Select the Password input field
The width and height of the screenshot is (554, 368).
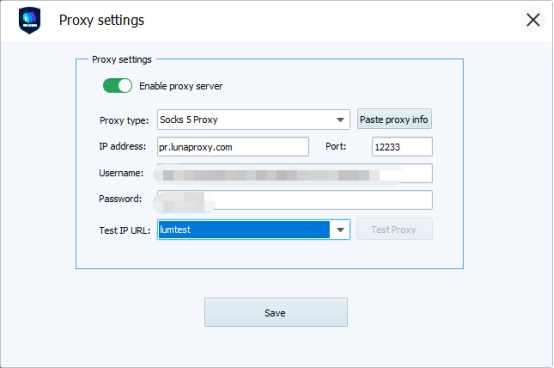point(295,200)
